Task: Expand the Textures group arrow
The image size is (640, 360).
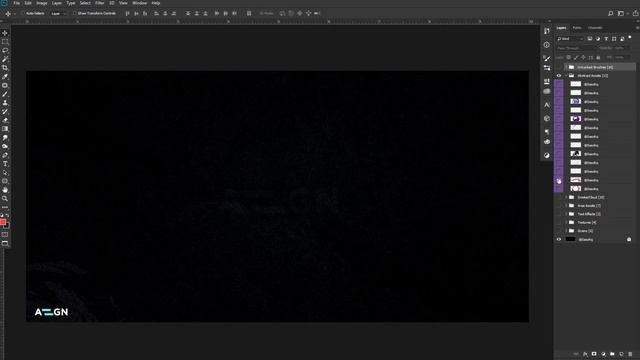Action: (x=566, y=222)
